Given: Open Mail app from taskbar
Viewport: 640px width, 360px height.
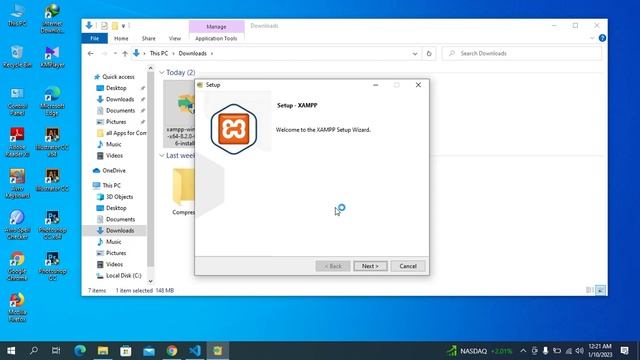Looking at the screenshot, I should [149, 351].
